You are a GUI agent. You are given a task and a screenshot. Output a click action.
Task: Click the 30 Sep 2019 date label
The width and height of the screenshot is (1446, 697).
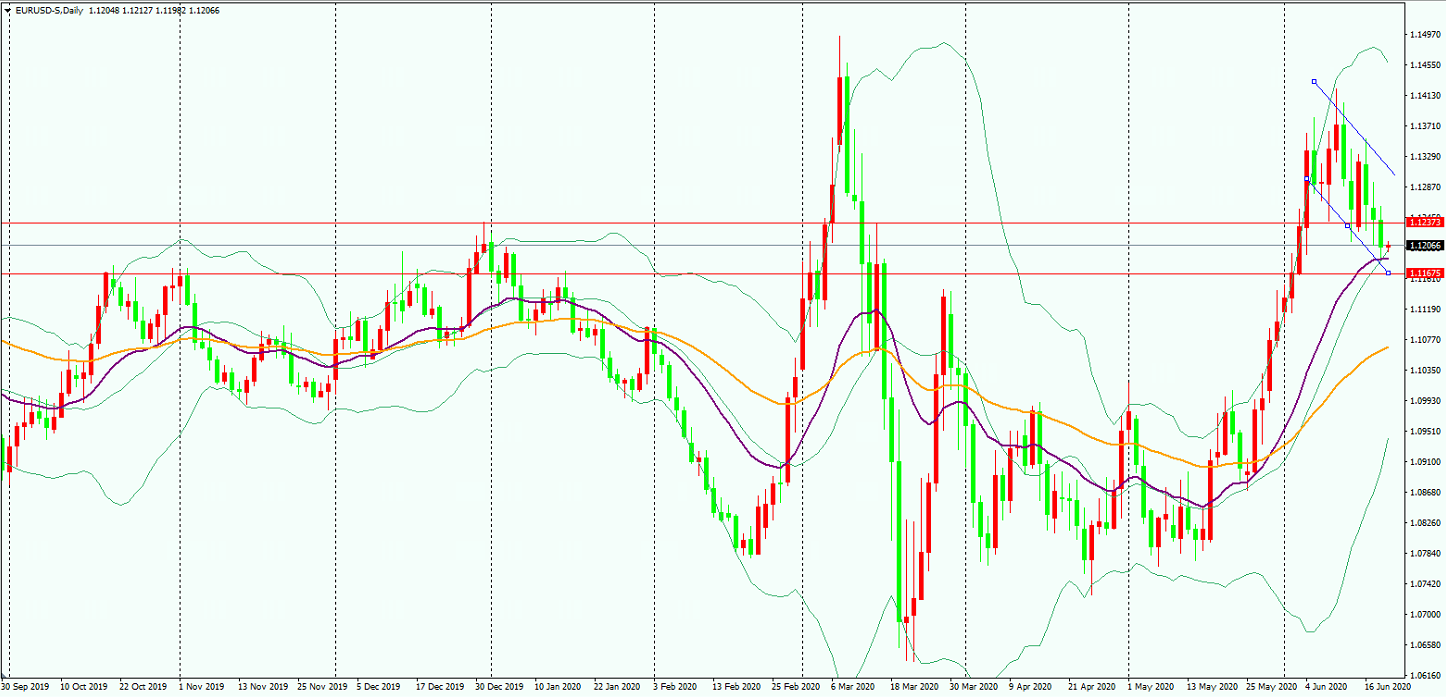coord(23,688)
